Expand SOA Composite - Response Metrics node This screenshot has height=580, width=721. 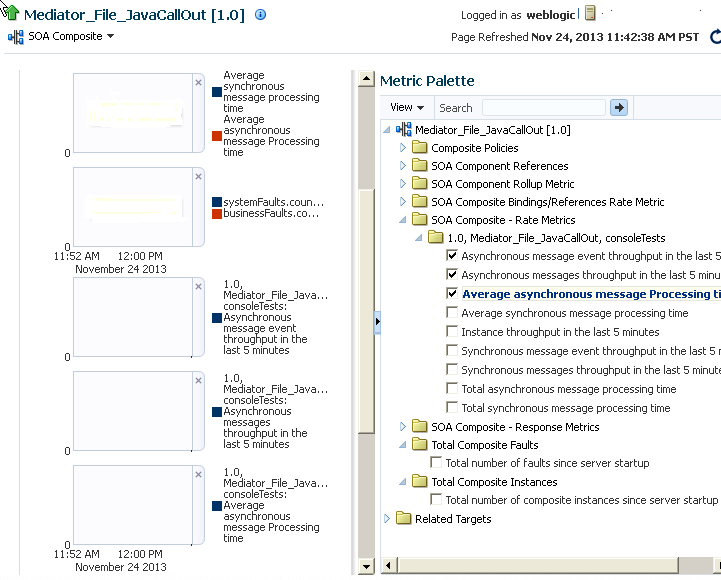[x=403, y=427]
